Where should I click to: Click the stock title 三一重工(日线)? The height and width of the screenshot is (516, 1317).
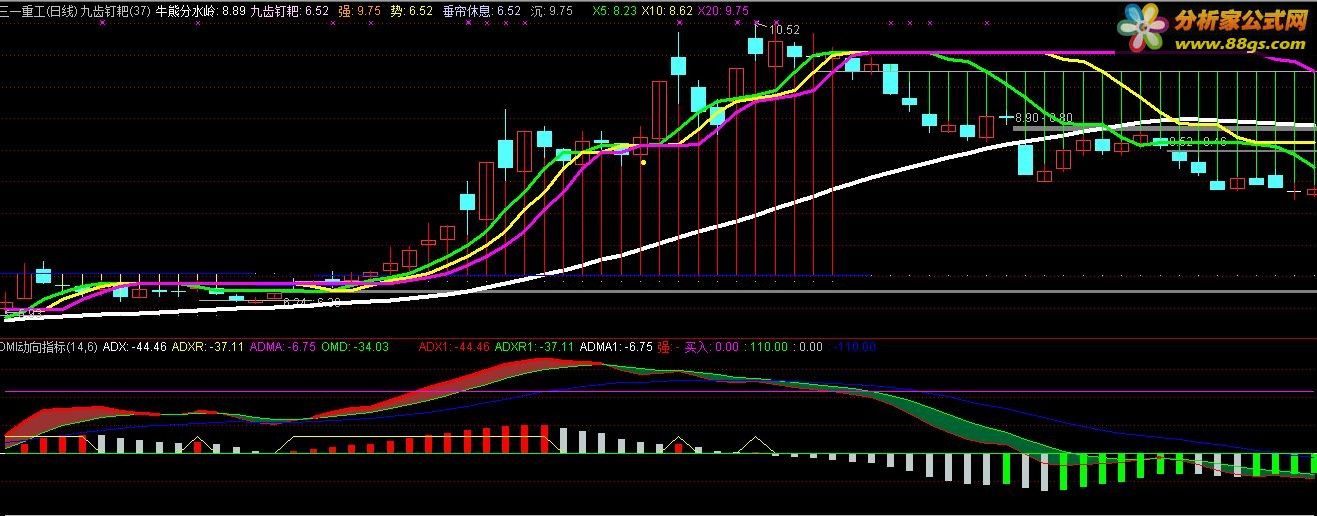(x=39, y=10)
